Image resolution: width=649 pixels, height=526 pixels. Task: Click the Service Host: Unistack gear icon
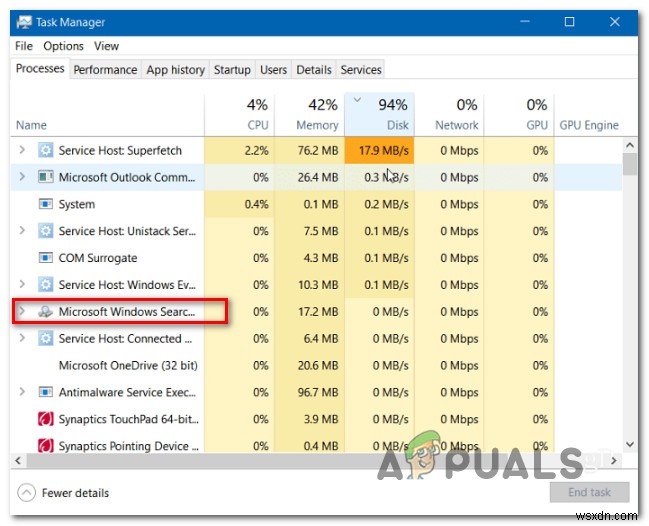pyautogui.click(x=45, y=231)
